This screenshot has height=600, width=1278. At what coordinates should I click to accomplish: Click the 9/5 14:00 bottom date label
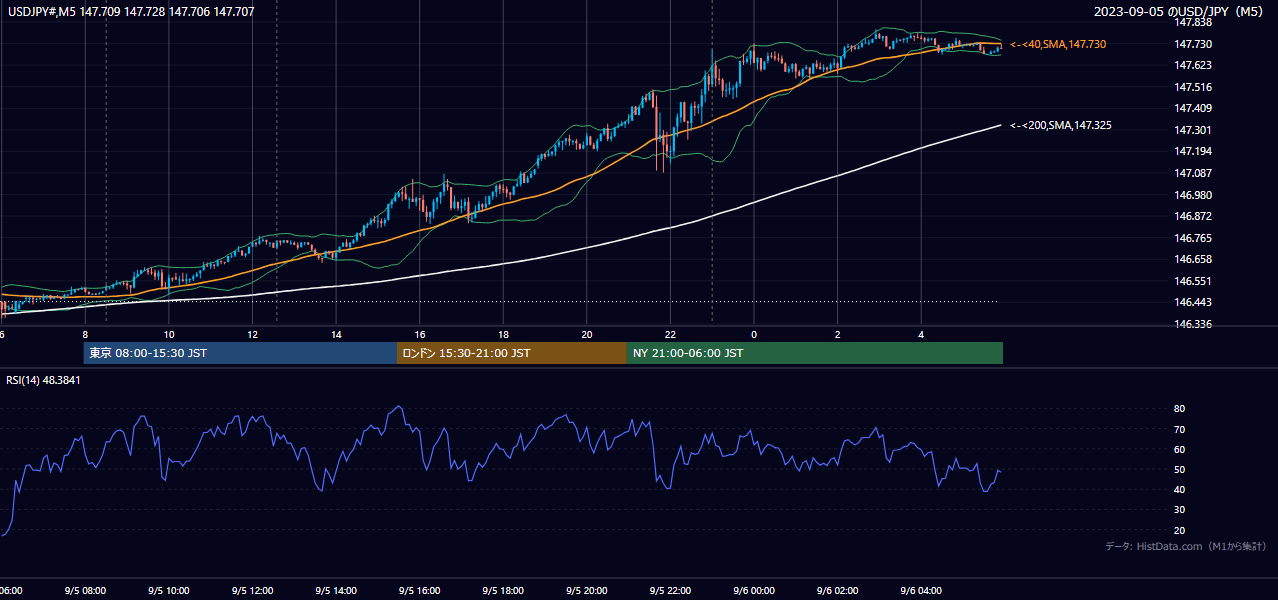[335, 591]
